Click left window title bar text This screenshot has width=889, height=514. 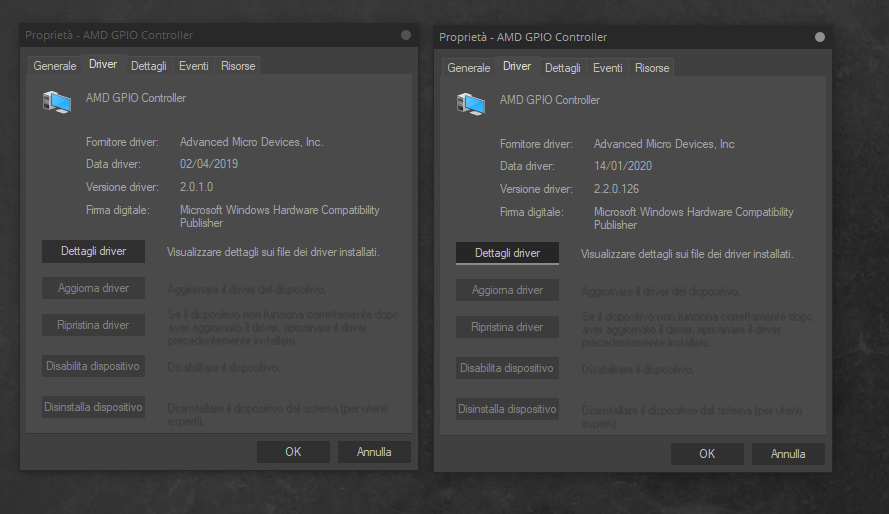click(x=109, y=35)
